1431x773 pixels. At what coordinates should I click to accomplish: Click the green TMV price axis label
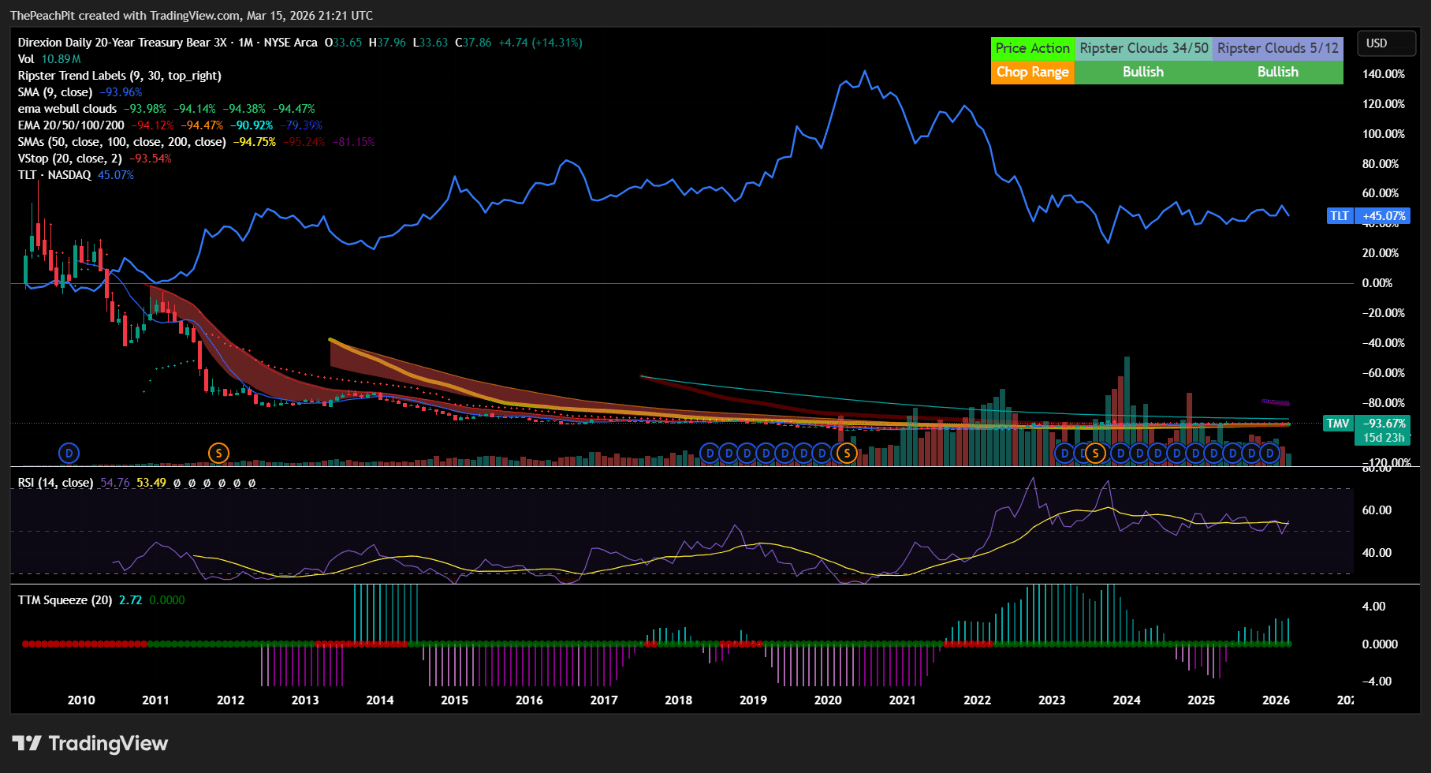(x=1367, y=423)
